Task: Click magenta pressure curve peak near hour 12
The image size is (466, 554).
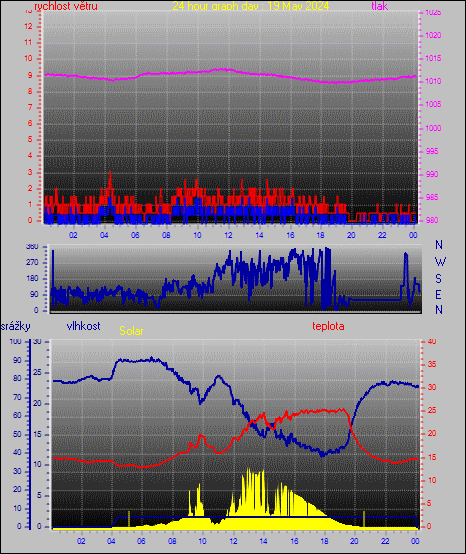Action: click(x=223, y=69)
